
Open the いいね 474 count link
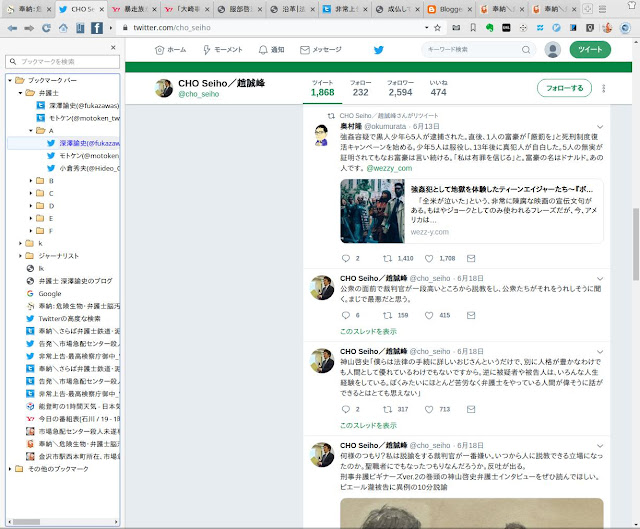438,88
